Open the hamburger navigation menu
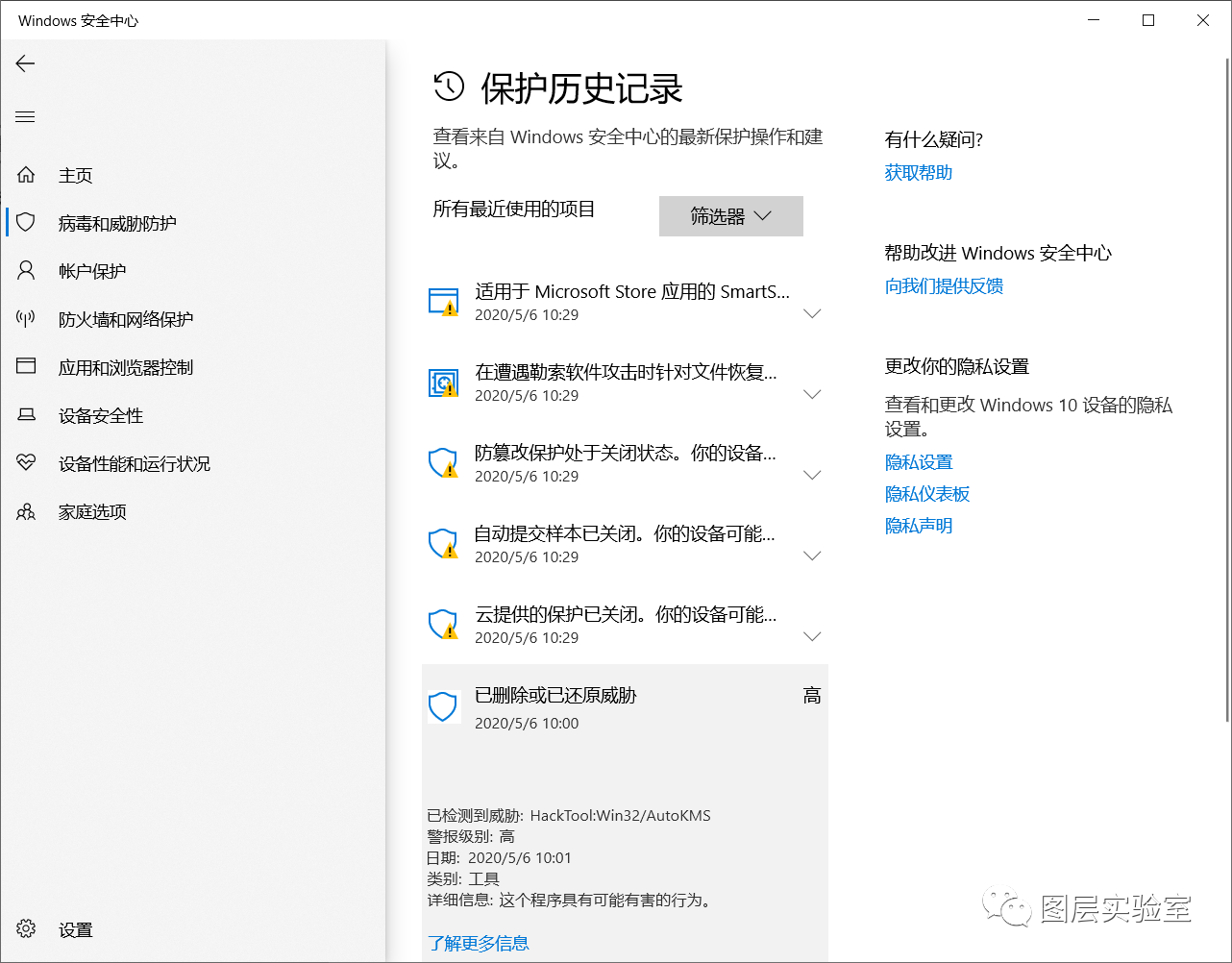Screen dimensions: 1232x963 (25, 117)
